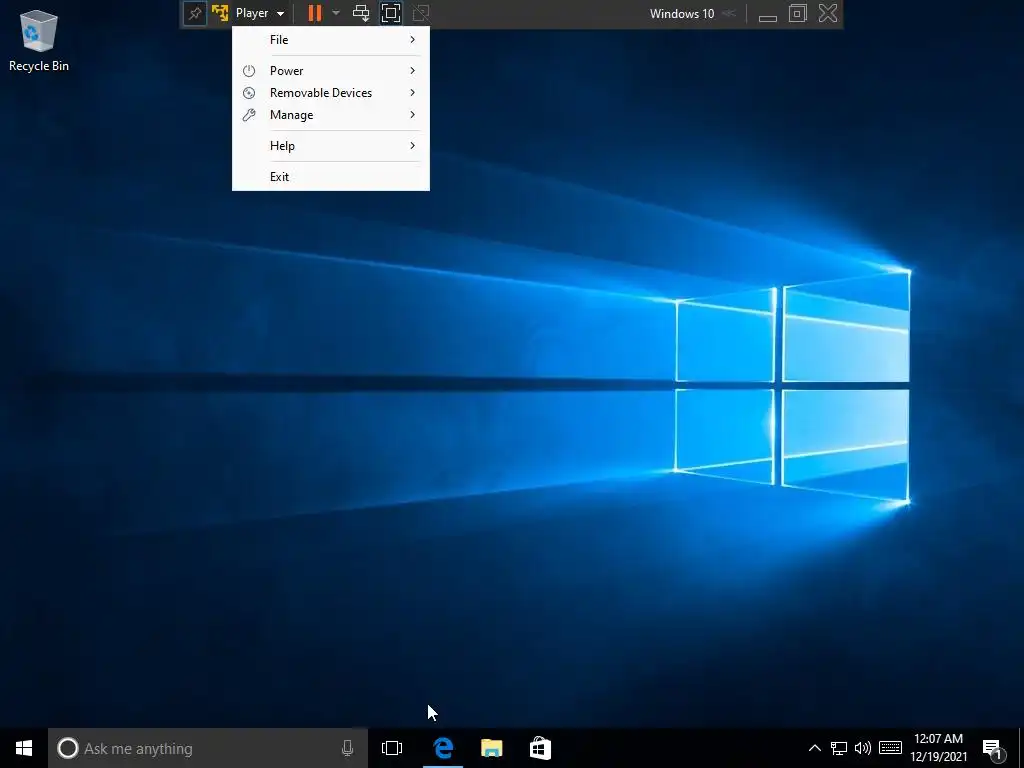The image size is (1024, 768).
Task: Expand arrow next to Manage
Action: (413, 115)
